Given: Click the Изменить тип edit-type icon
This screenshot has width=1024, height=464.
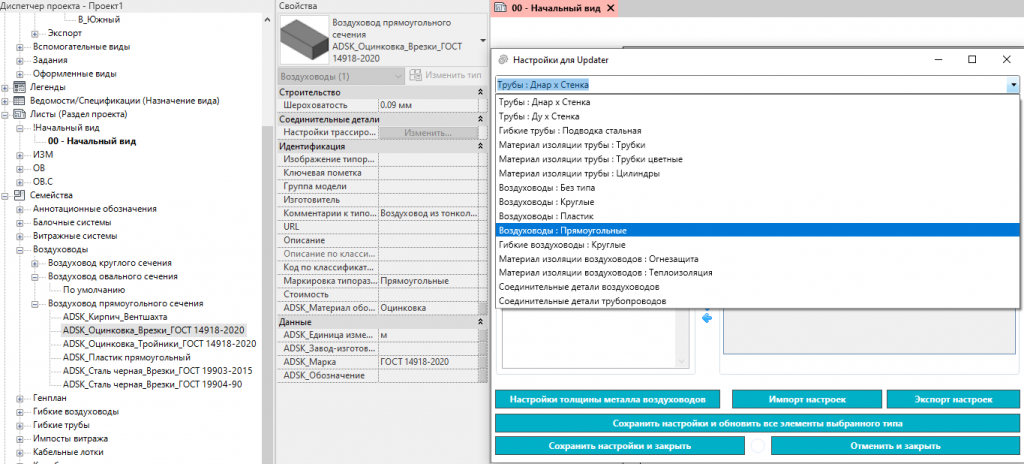Looking at the screenshot, I should coord(415,75).
